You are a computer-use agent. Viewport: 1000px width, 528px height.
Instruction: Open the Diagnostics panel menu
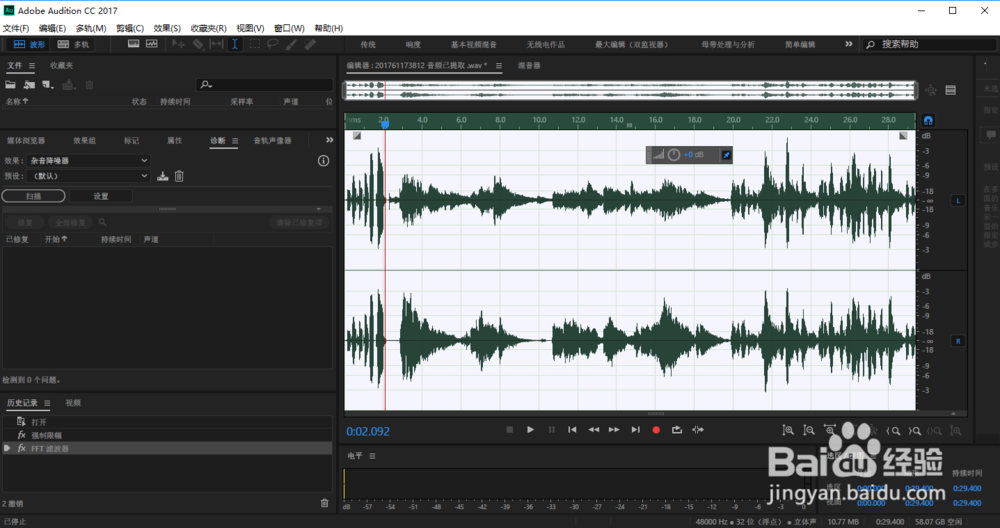pyautogui.click(x=235, y=141)
